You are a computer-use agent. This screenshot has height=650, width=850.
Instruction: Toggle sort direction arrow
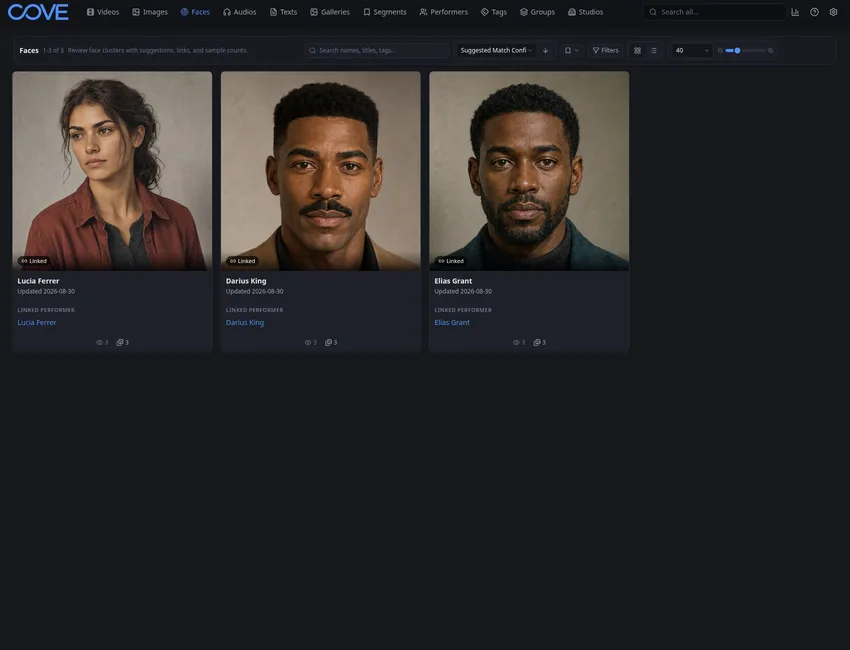(545, 50)
